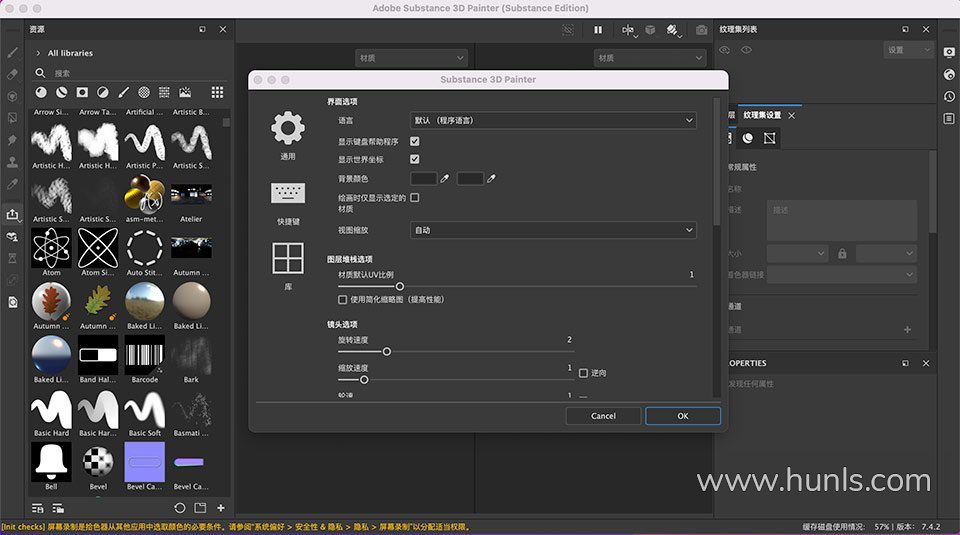Confirm preferences with OK button
The image size is (960, 535).
click(x=683, y=416)
